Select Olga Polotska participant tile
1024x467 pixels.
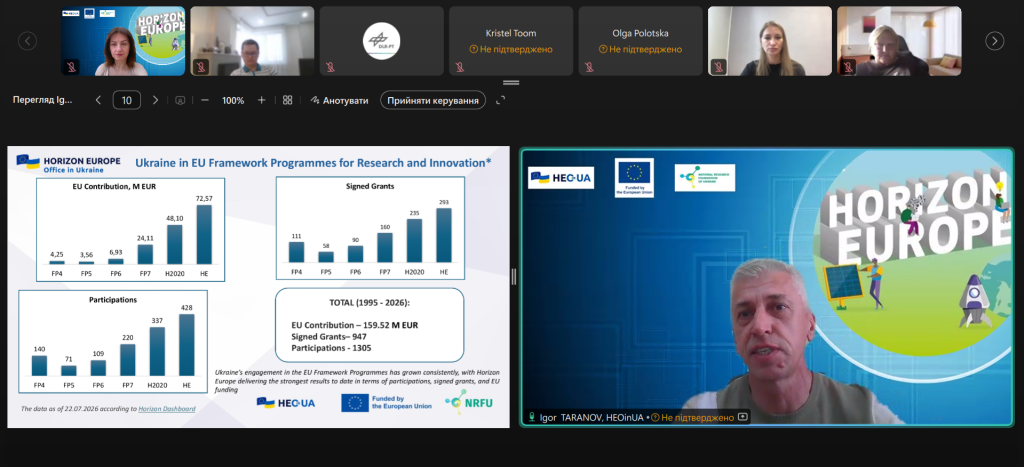640,41
